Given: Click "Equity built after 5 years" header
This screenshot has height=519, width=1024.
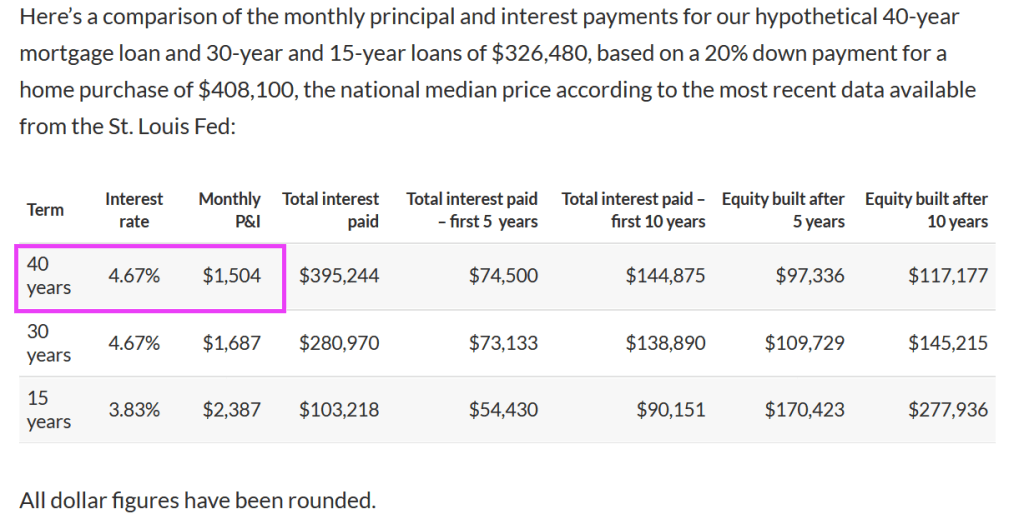Looking at the screenshot, I should click(x=783, y=210).
